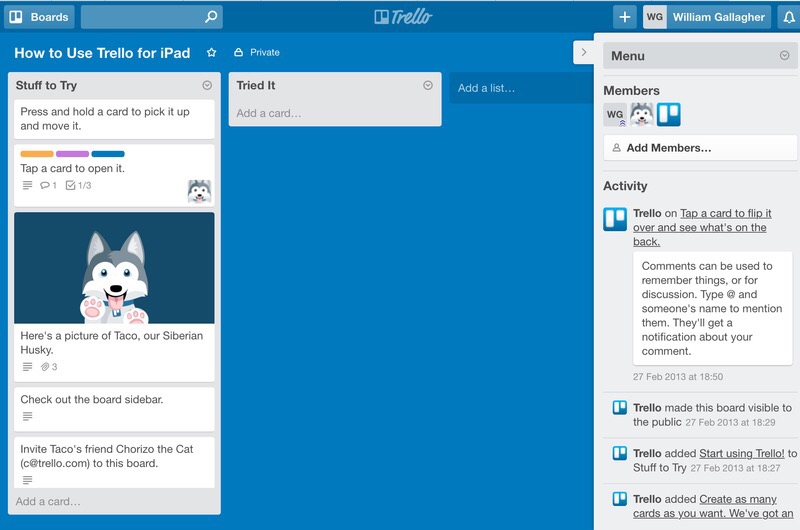
Task: Open Tap a card to flip it link
Action: (x=702, y=228)
